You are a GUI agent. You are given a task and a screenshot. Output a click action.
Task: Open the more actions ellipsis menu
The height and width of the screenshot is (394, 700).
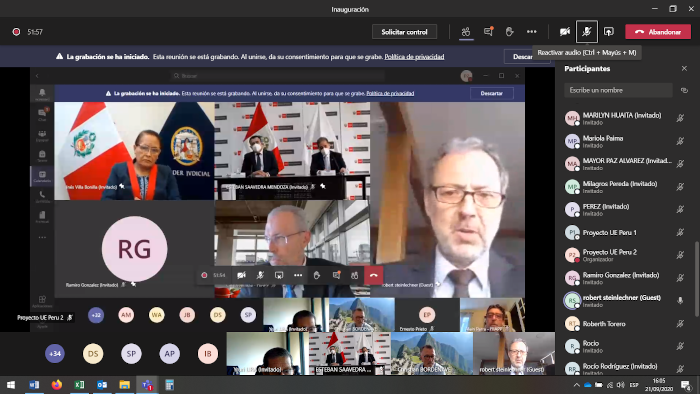531,32
